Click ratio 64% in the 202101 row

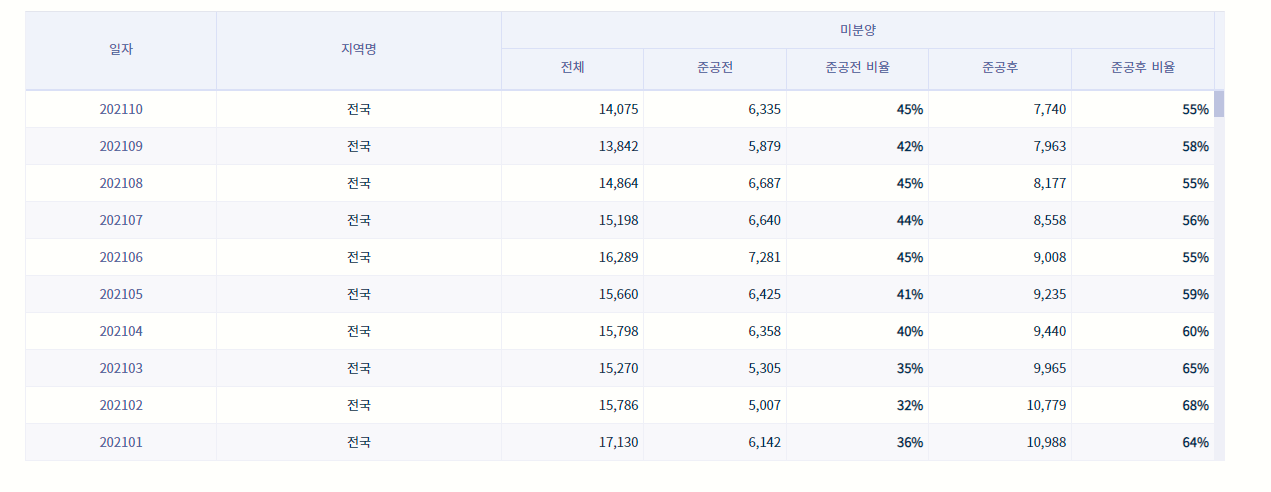click(x=1196, y=442)
